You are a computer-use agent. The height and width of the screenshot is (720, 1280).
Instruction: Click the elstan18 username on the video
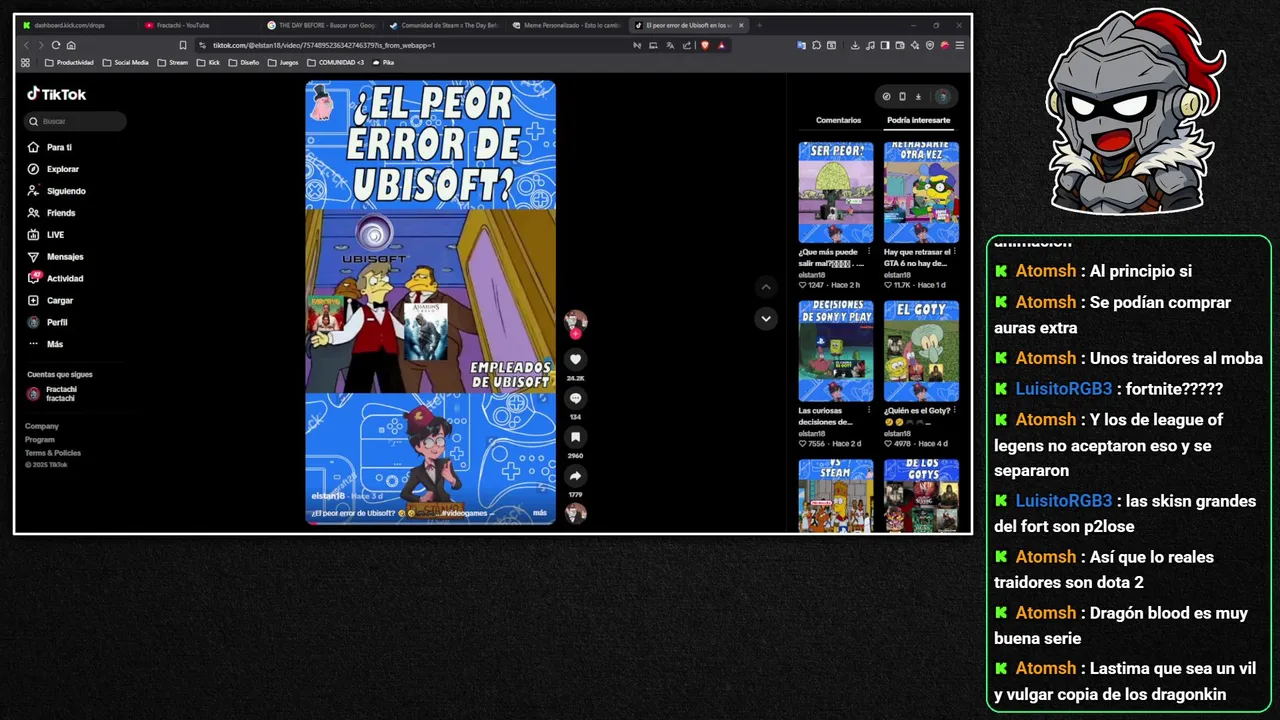328,496
